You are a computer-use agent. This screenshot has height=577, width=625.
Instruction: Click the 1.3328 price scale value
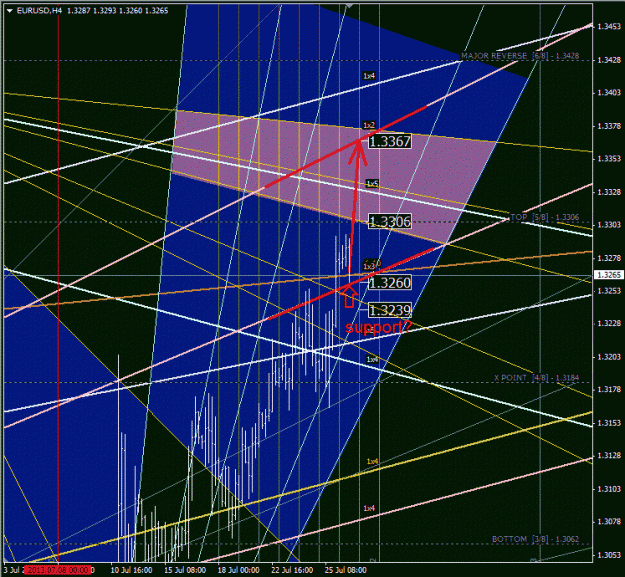609,192
